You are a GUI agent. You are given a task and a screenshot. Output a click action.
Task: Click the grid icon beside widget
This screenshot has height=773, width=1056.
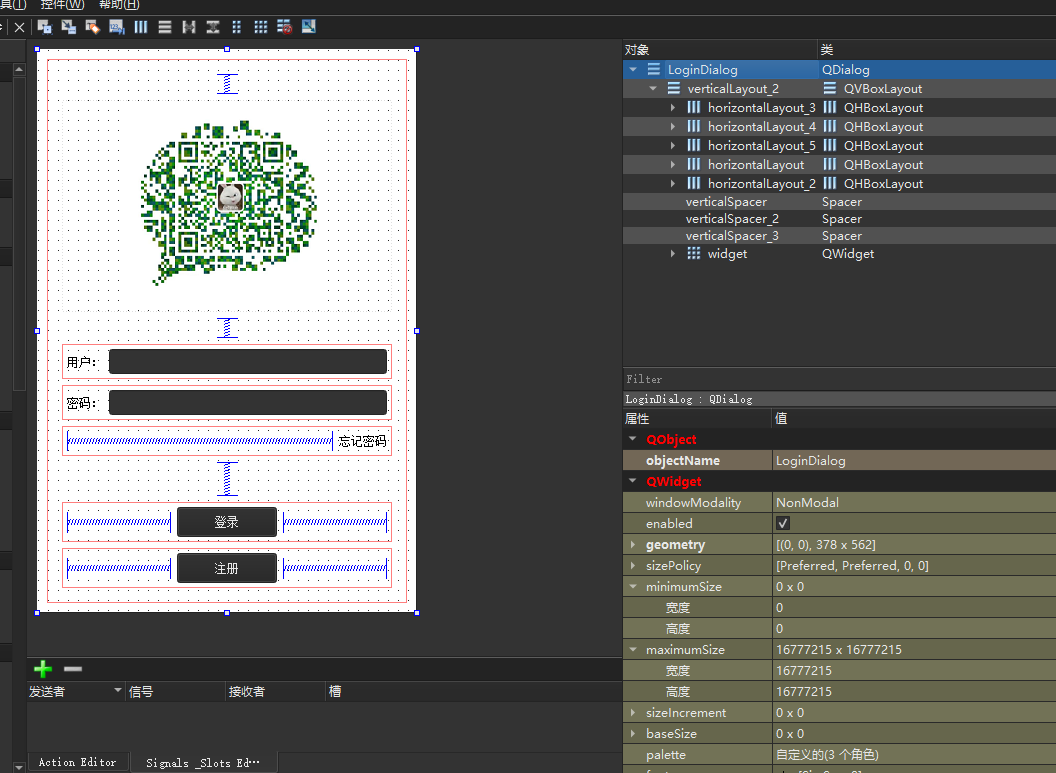point(694,253)
